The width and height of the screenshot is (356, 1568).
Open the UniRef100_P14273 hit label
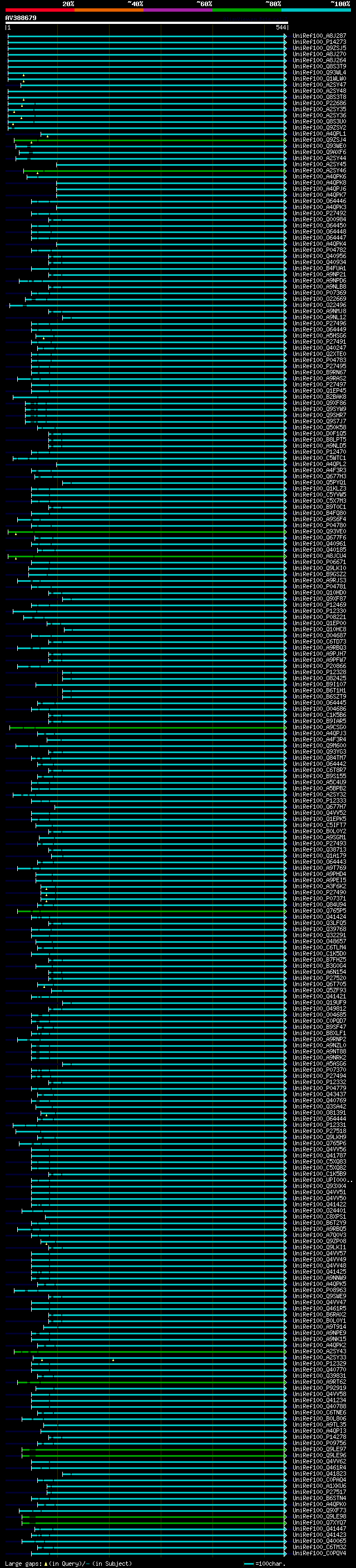pos(319,42)
